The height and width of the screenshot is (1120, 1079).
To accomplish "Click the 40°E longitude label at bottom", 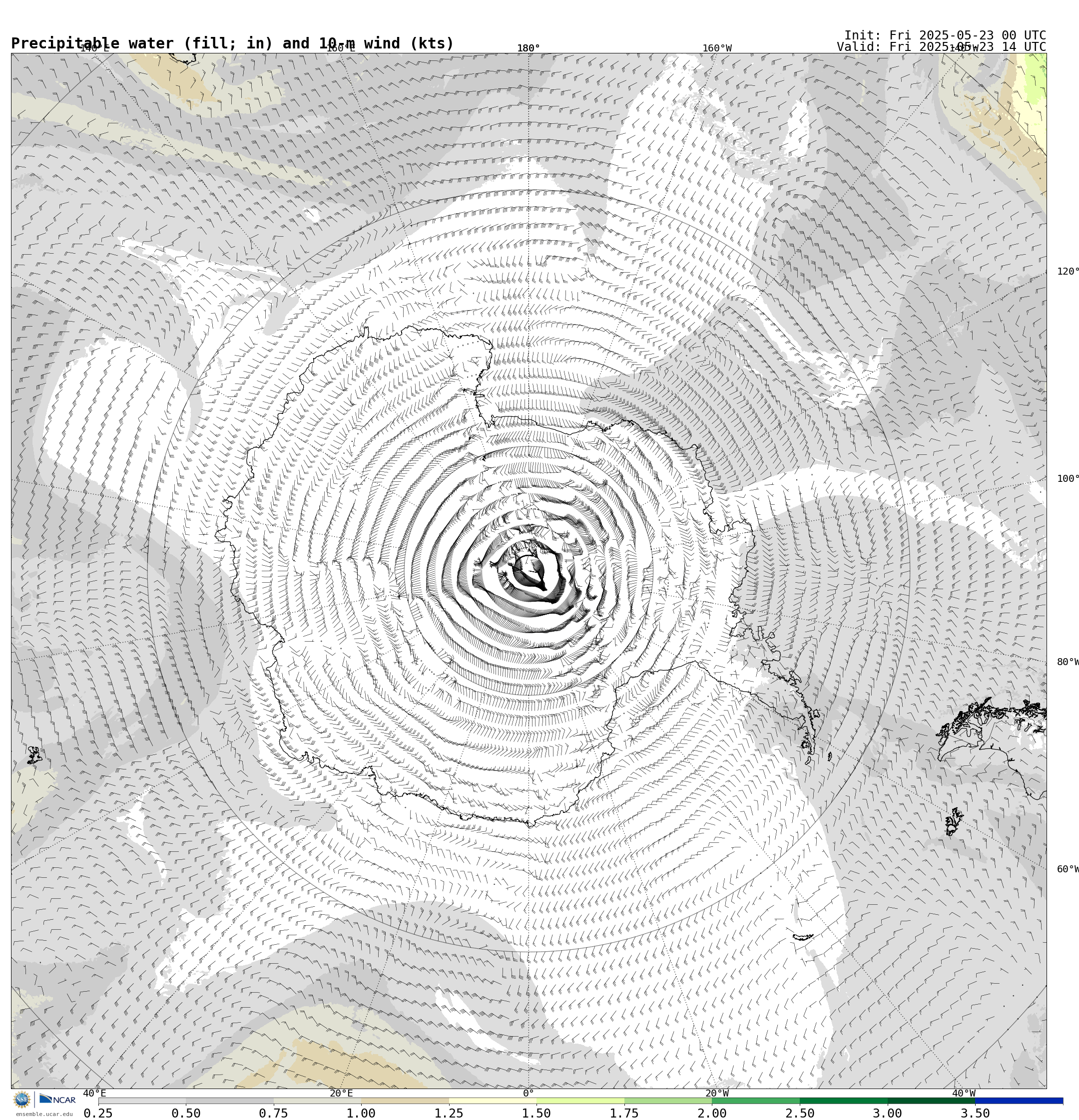I will 94,1094.
